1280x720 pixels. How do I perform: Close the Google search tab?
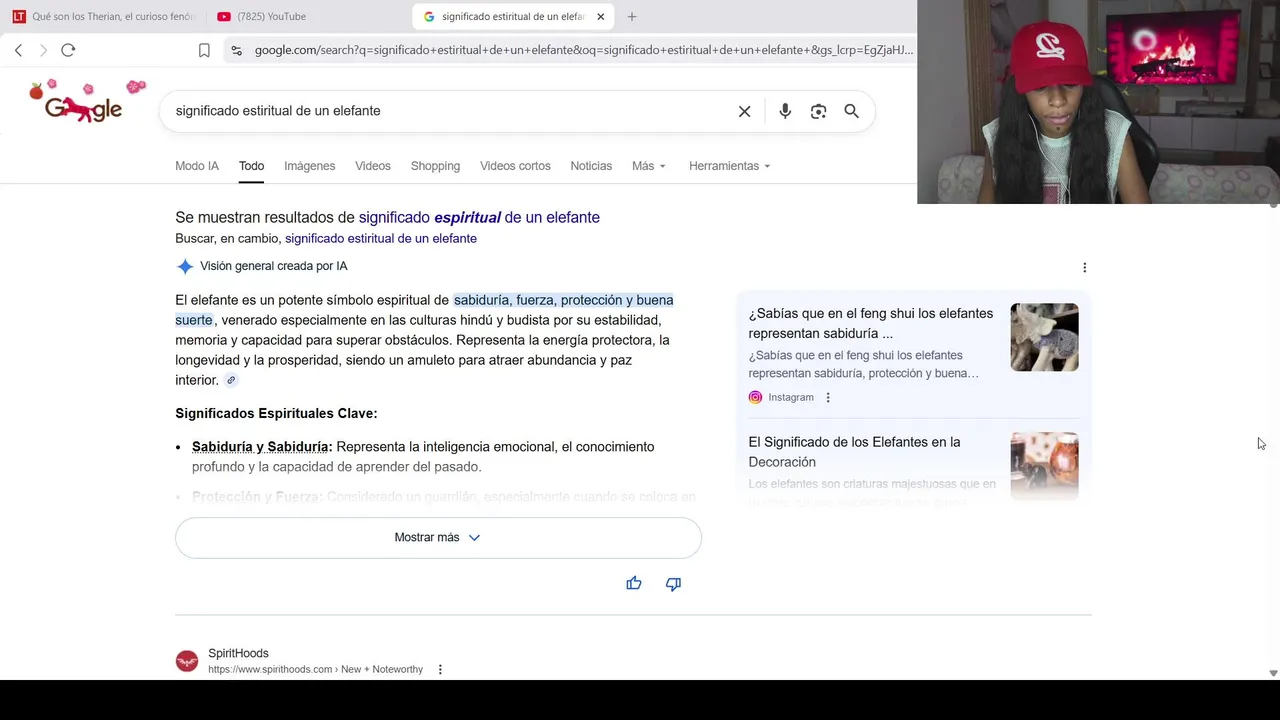[x=600, y=16]
